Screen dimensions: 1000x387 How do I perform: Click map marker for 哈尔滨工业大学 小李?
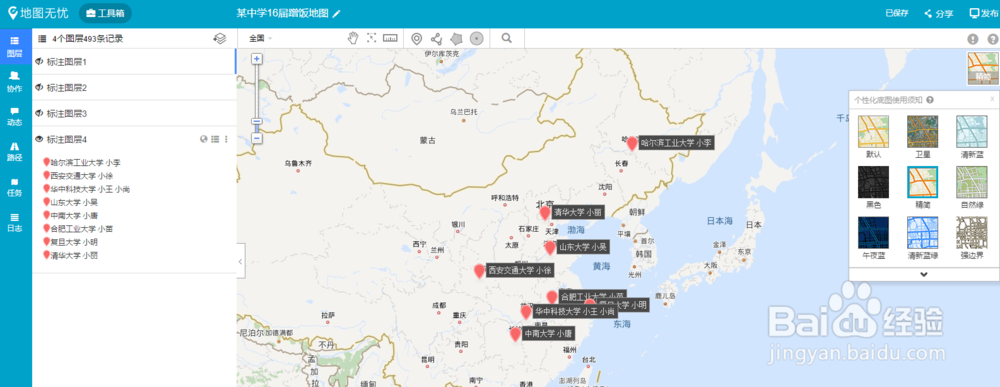(x=632, y=143)
